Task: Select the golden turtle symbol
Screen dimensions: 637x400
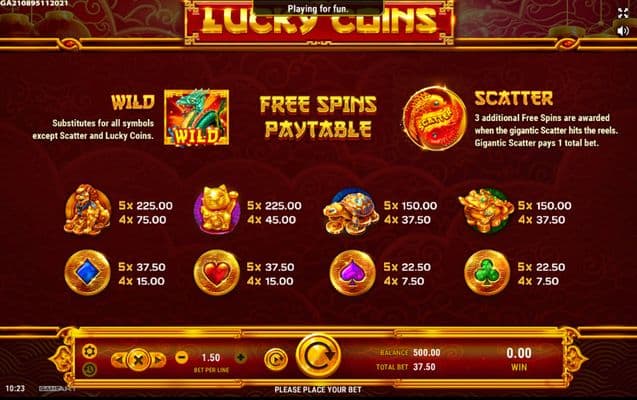Action: (x=351, y=211)
